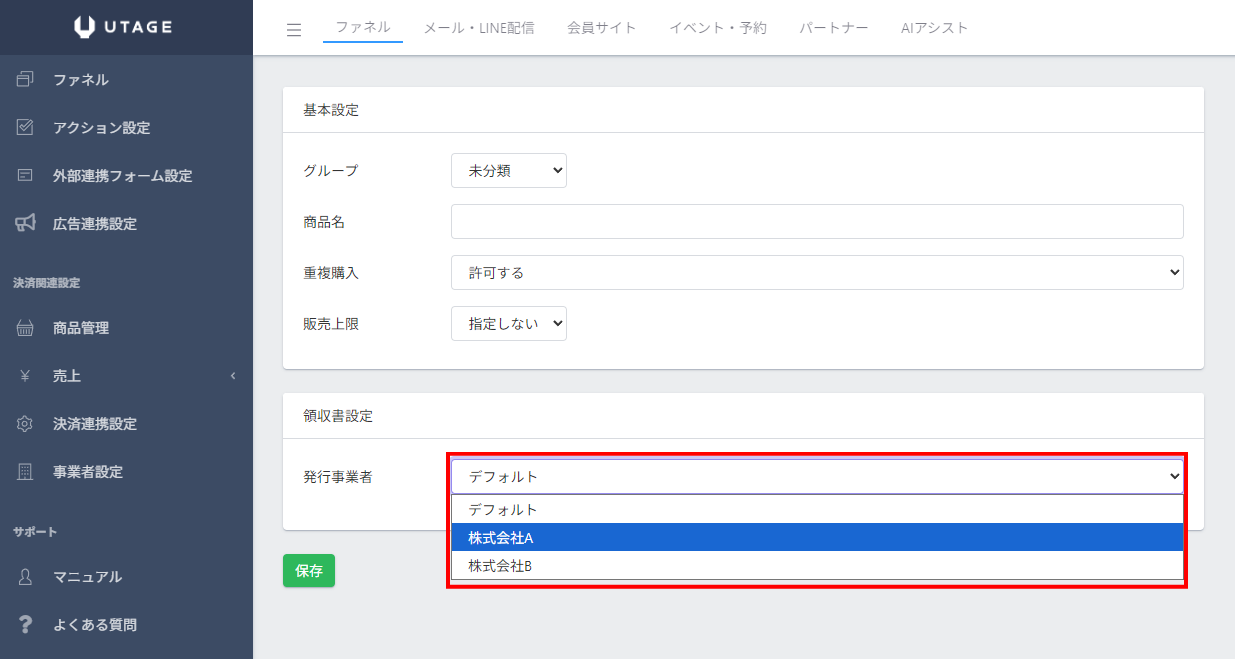Open the グループ dropdown showing 未分類
Image resolution: width=1235 pixels, height=659 pixels.
[x=508, y=171]
